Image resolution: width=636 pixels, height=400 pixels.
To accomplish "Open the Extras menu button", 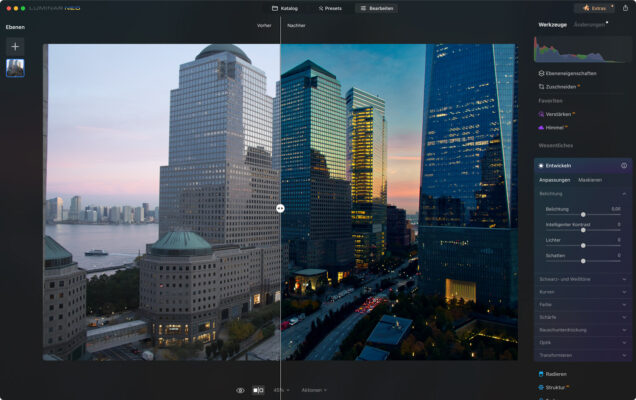I will point(595,8).
